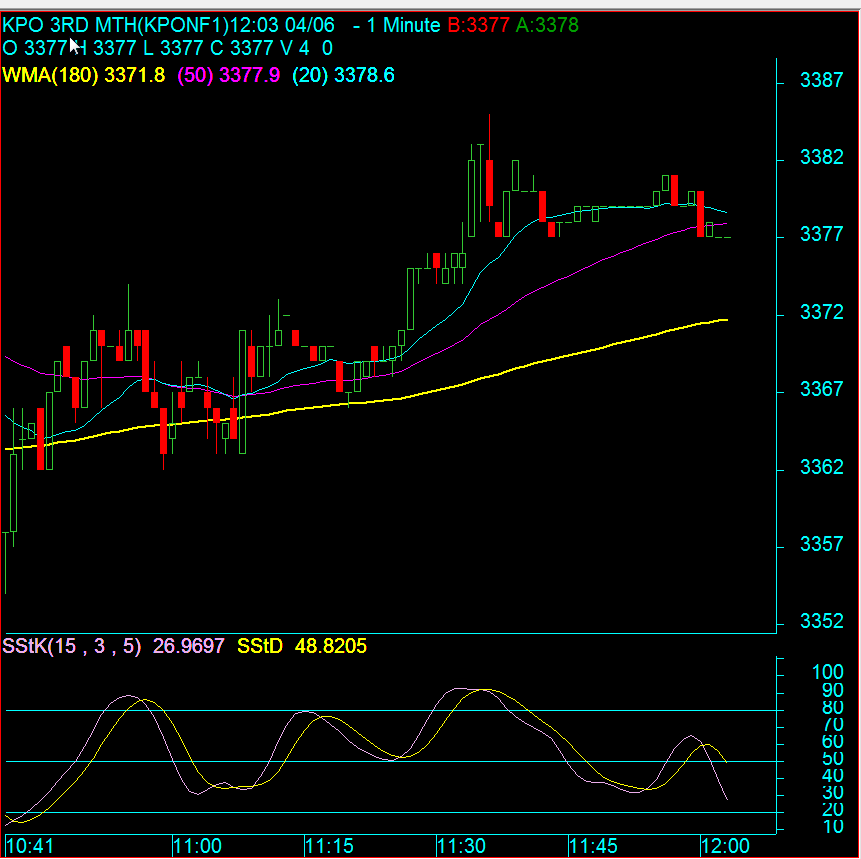Click the 3377 price axis label
Image resolution: width=861 pixels, height=859 pixels.
coord(821,235)
